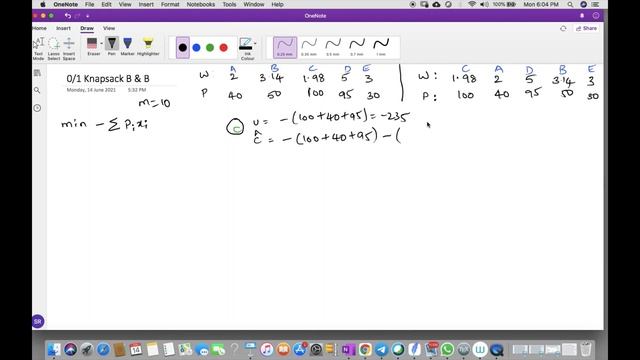Image resolution: width=640 pixels, height=360 pixels.
Task: Choose the black ink color
Action: point(182,48)
